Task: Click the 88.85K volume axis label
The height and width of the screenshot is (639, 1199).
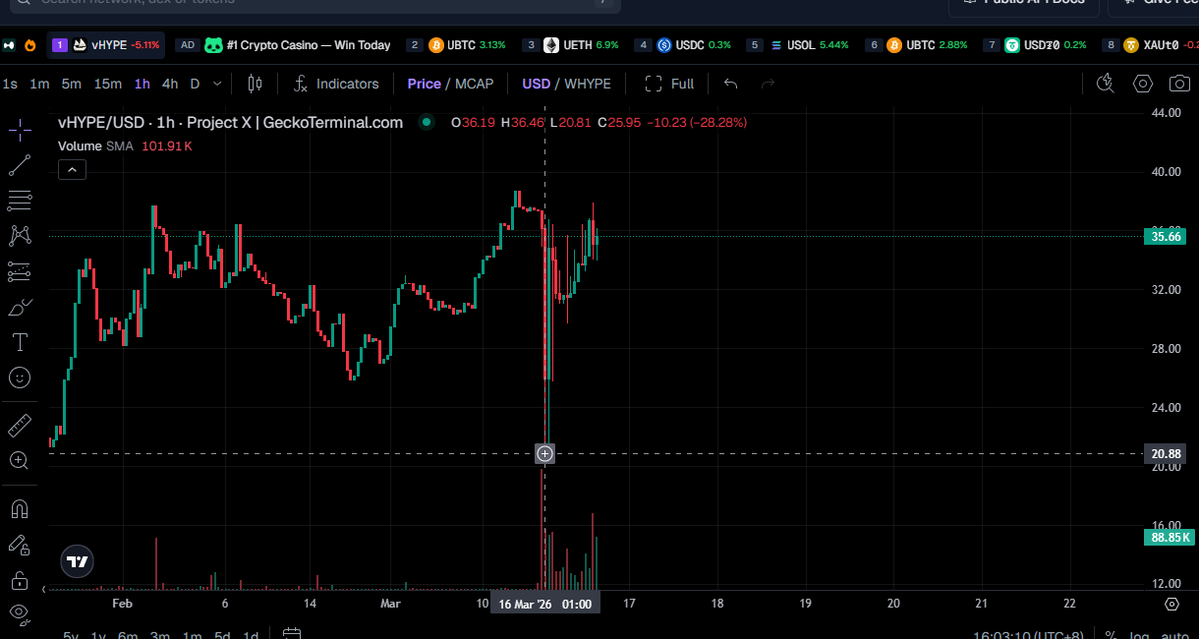Action: pos(1169,538)
